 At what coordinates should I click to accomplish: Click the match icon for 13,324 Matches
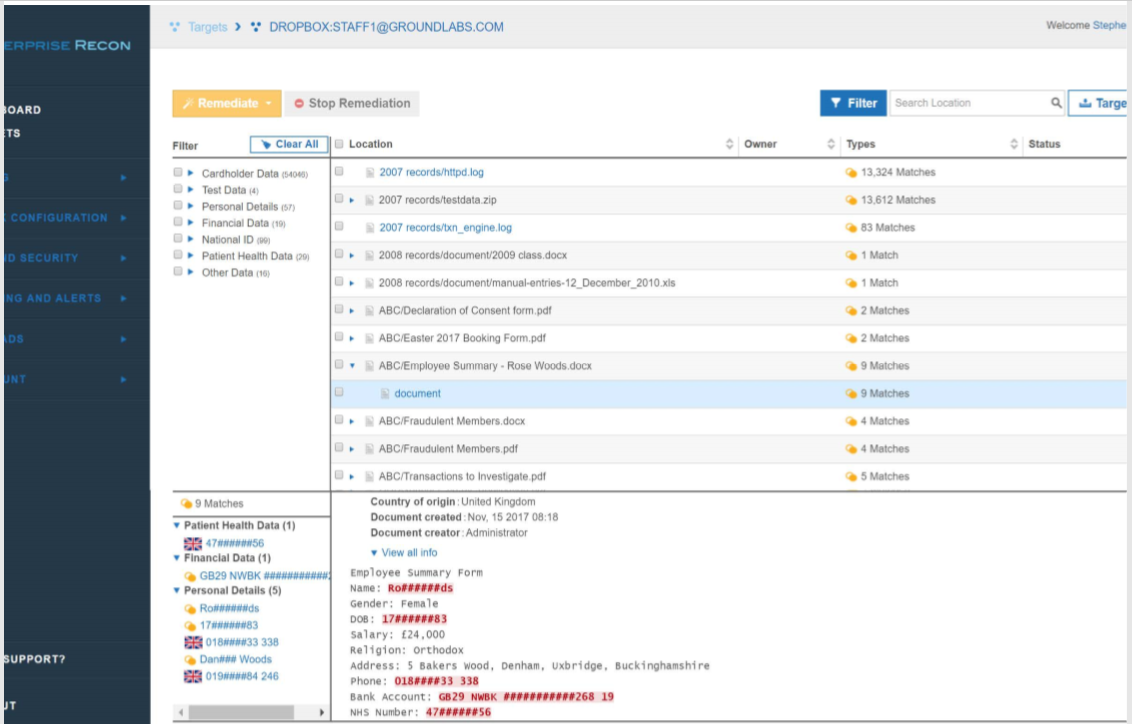click(851, 173)
